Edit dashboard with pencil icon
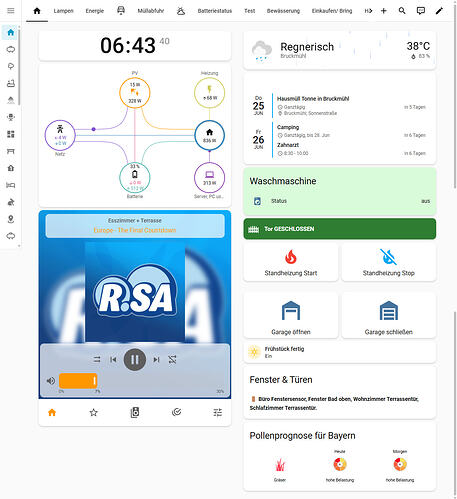The image size is (457, 499). pos(439,11)
